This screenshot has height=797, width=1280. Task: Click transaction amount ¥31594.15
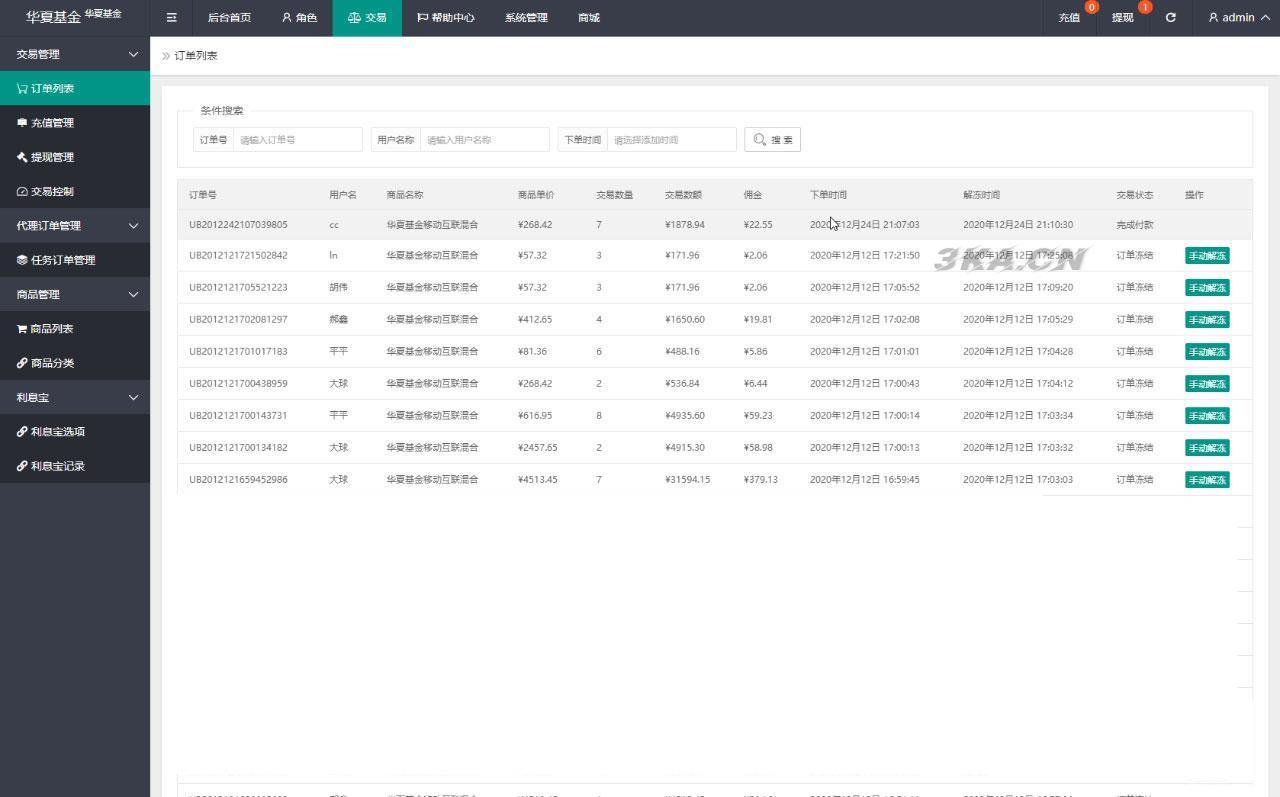tap(687, 480)
